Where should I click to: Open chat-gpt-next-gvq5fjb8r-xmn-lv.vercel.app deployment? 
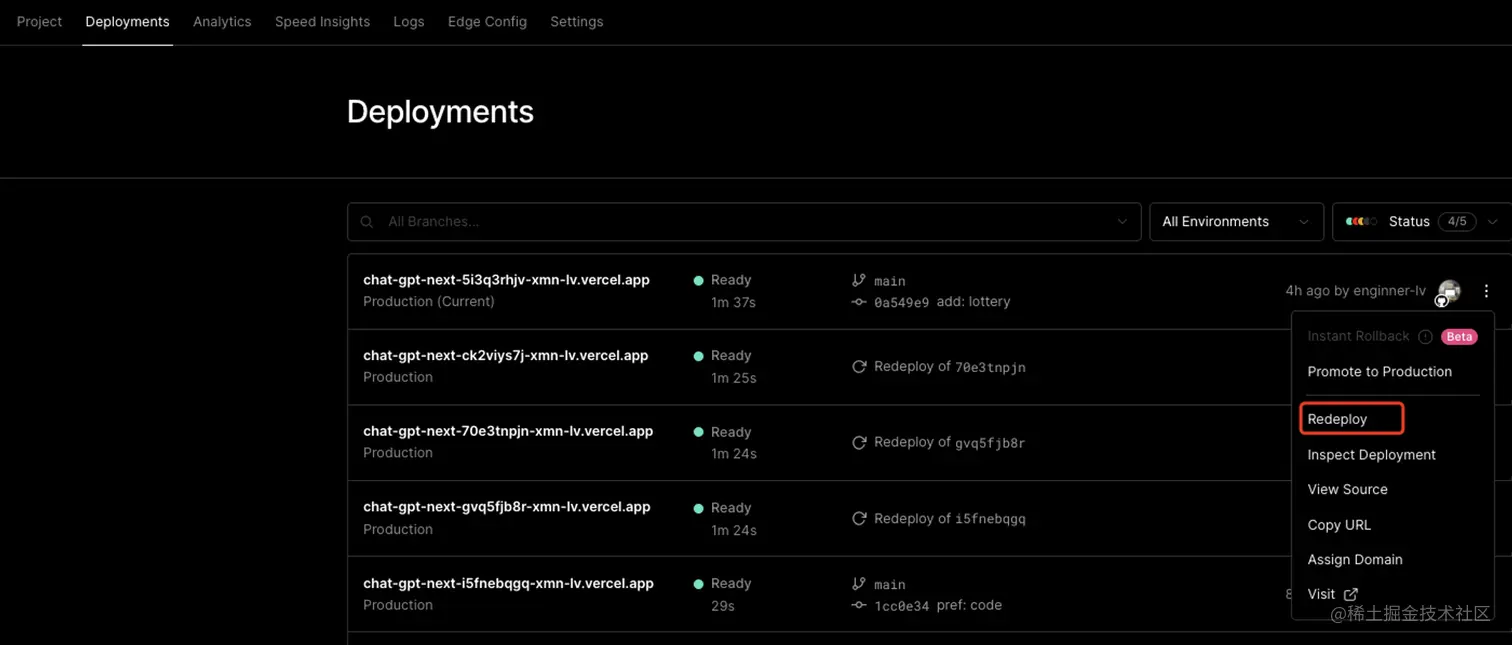click(x=506, y=507)
